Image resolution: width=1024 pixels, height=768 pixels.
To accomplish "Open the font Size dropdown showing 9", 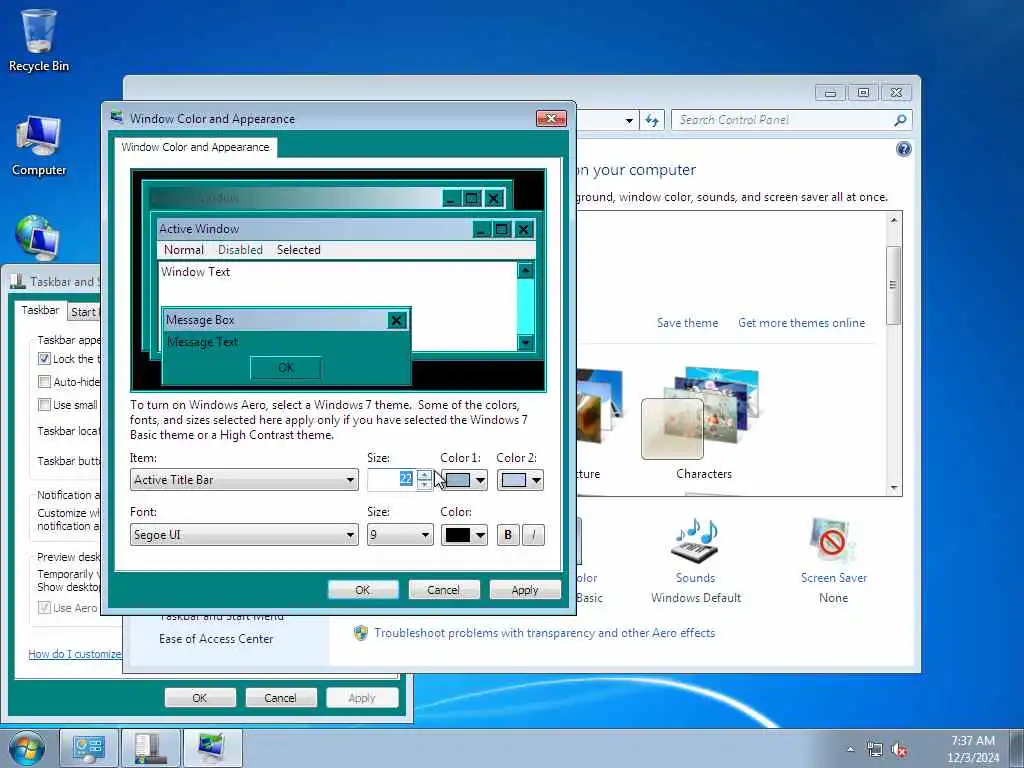I will point(400,535).
